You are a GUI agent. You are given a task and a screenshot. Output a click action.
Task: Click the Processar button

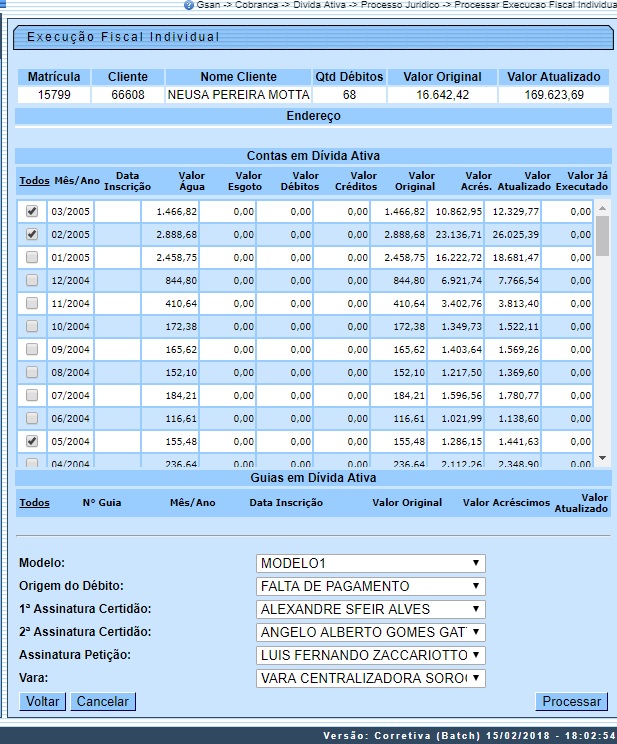click(571, 702)
